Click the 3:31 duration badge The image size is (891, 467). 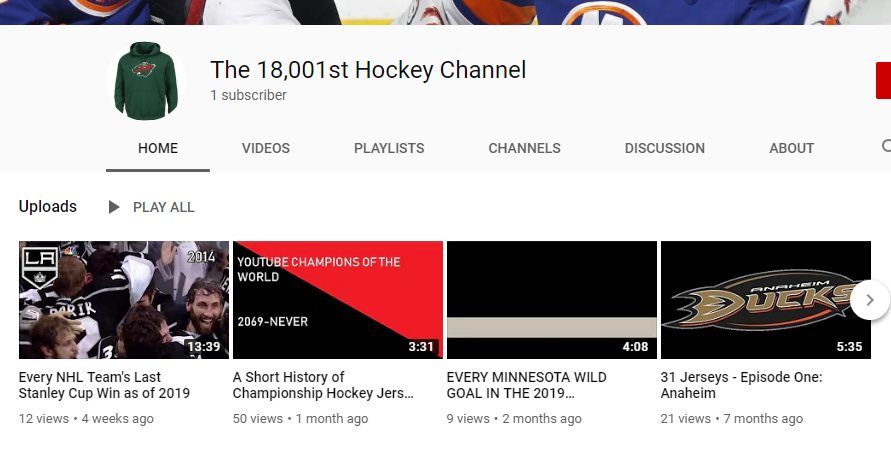click(x=421, y=347)
